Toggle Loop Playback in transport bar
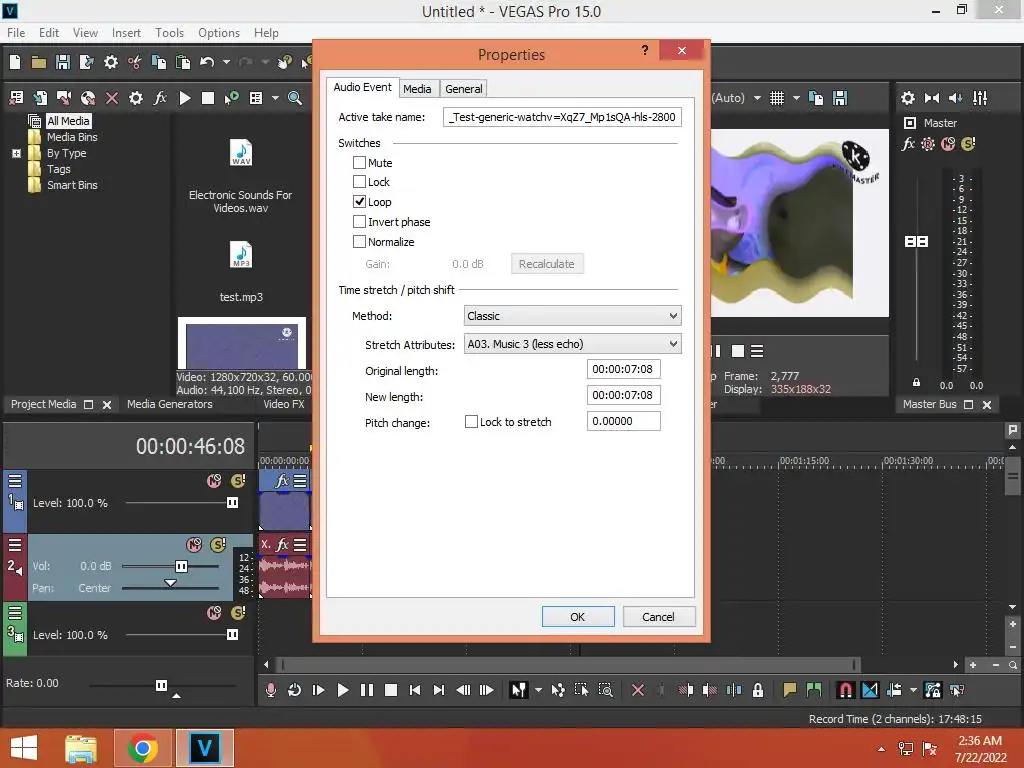The width and height of the screenshot is (1024, 768). tap(294, 690)
